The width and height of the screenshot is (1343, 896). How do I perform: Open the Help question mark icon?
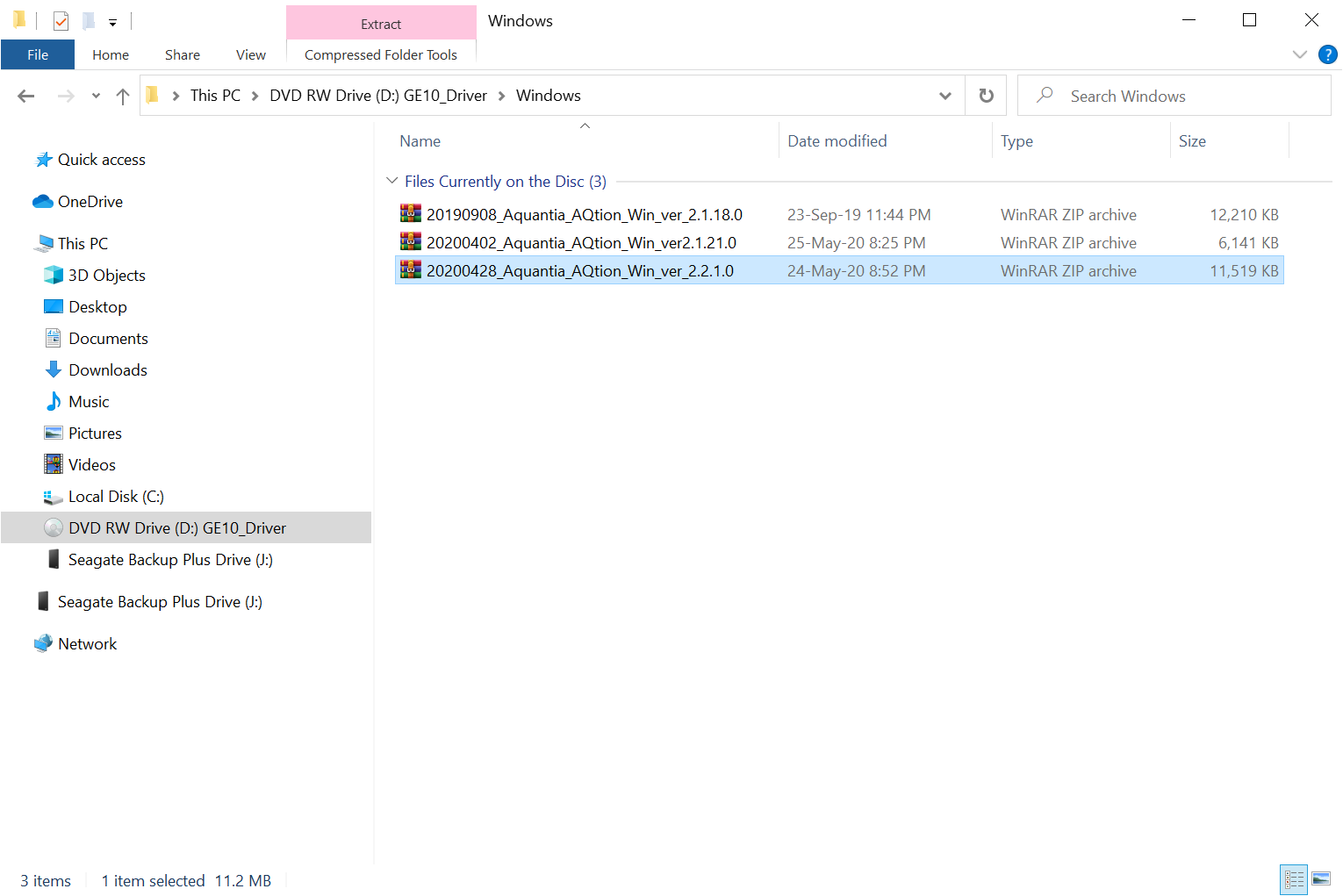1328,54
